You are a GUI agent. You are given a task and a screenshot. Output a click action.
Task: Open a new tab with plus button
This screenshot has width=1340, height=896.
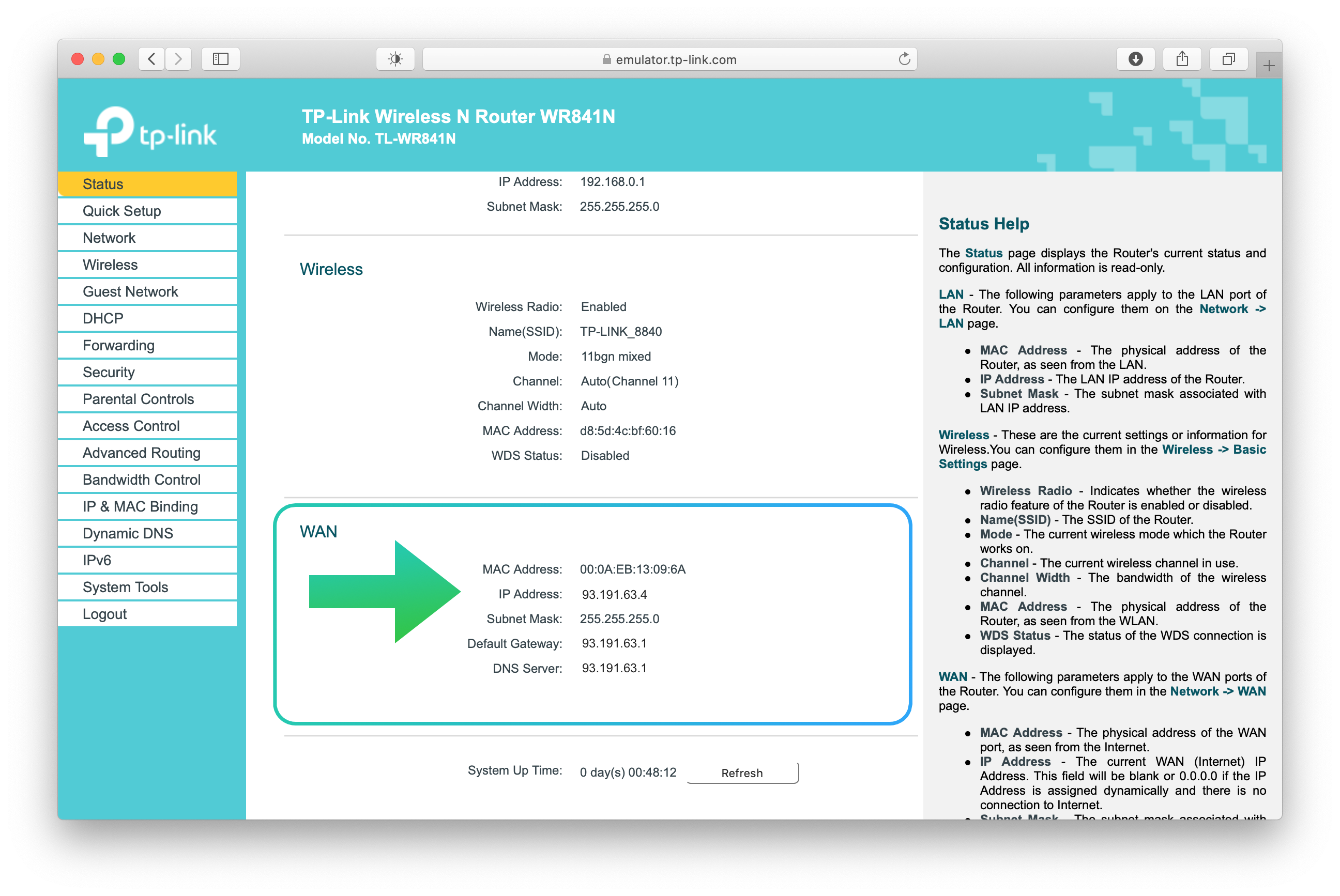point(1269,66)
